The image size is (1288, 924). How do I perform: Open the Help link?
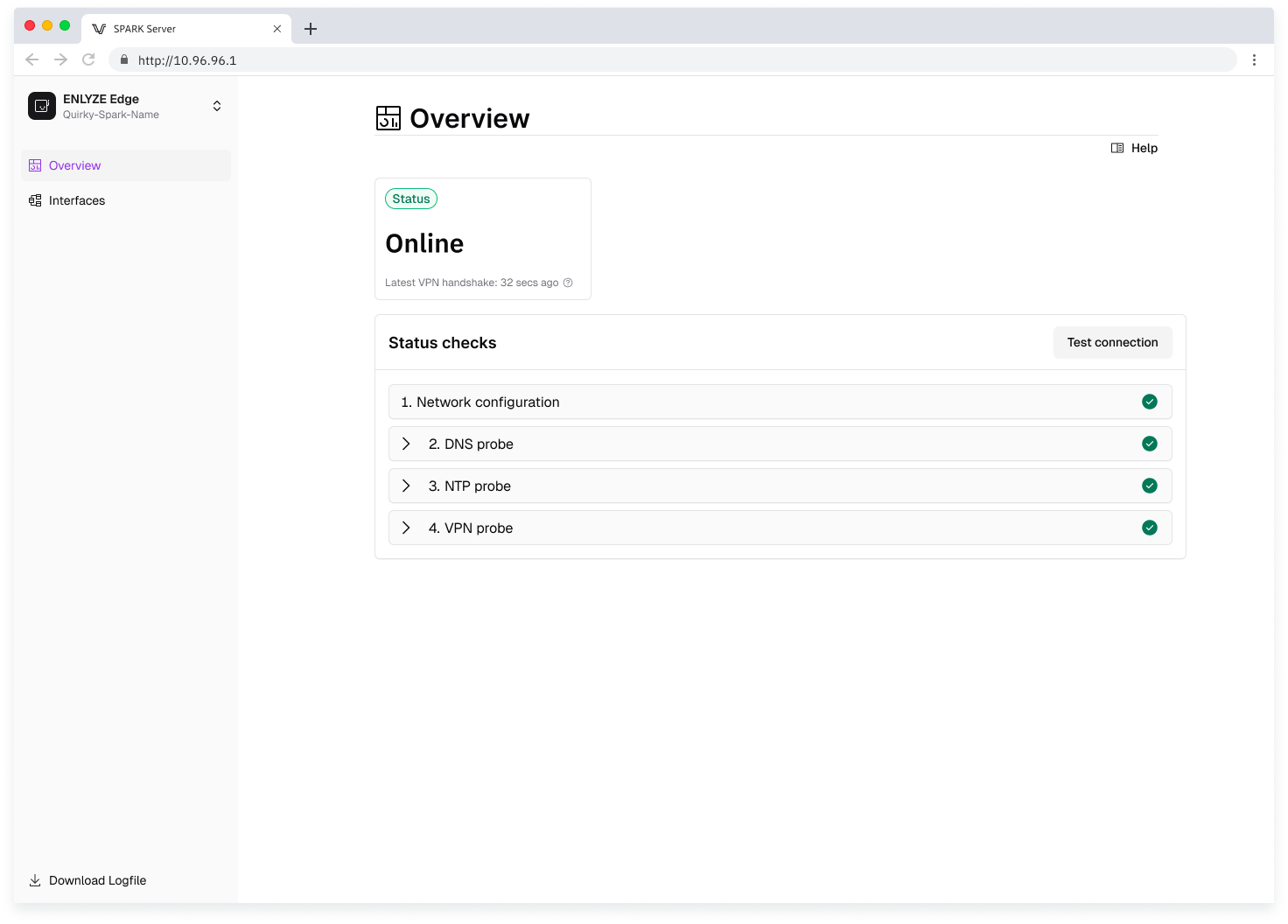coord(1135,148)
